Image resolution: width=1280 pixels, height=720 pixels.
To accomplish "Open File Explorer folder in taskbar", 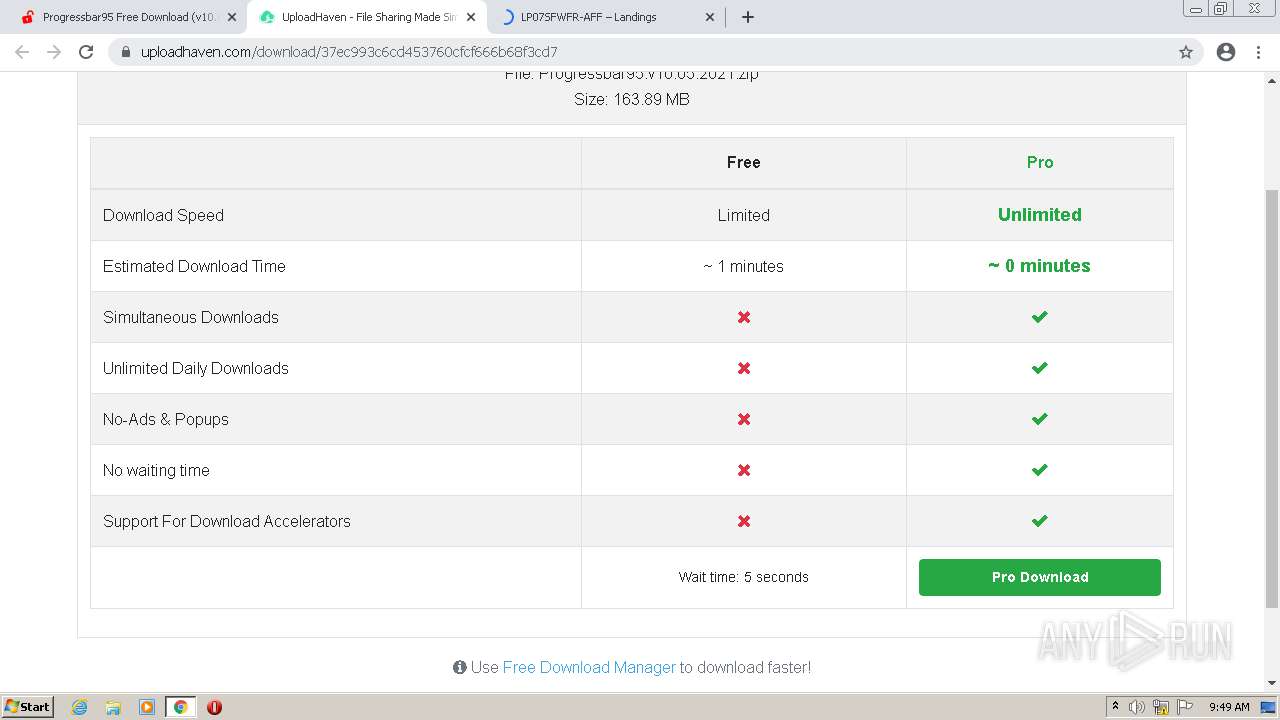I will point(113,707).
